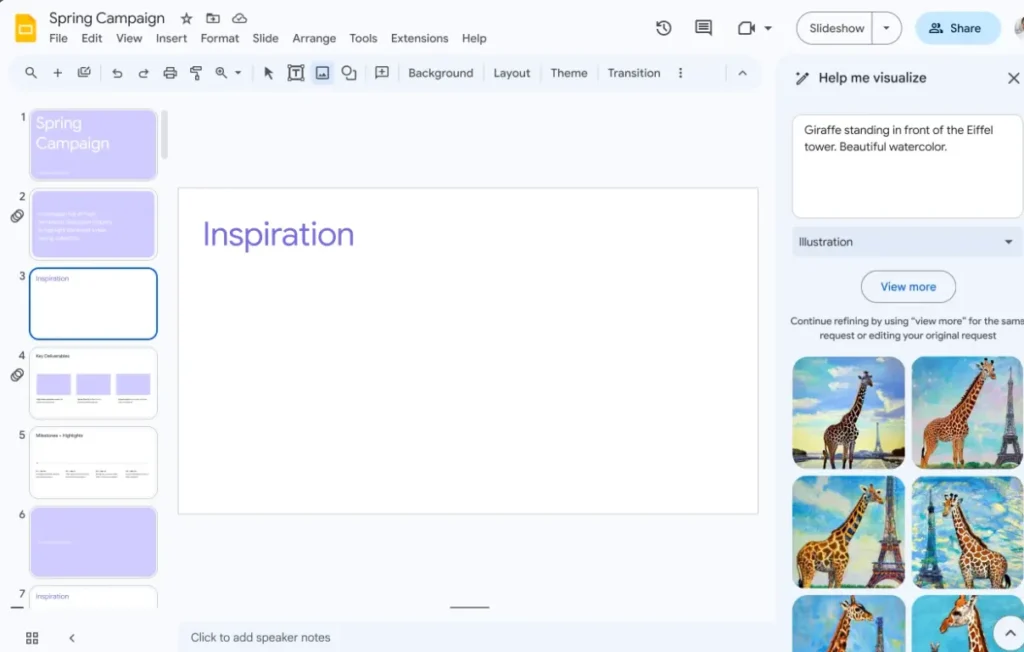Start a video call with camera icon
Viewport: 1024px width, 652px height.
click(746, 28)
